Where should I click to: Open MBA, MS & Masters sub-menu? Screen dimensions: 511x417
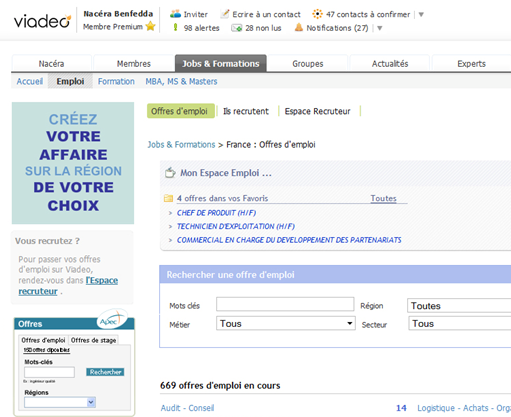181,81
